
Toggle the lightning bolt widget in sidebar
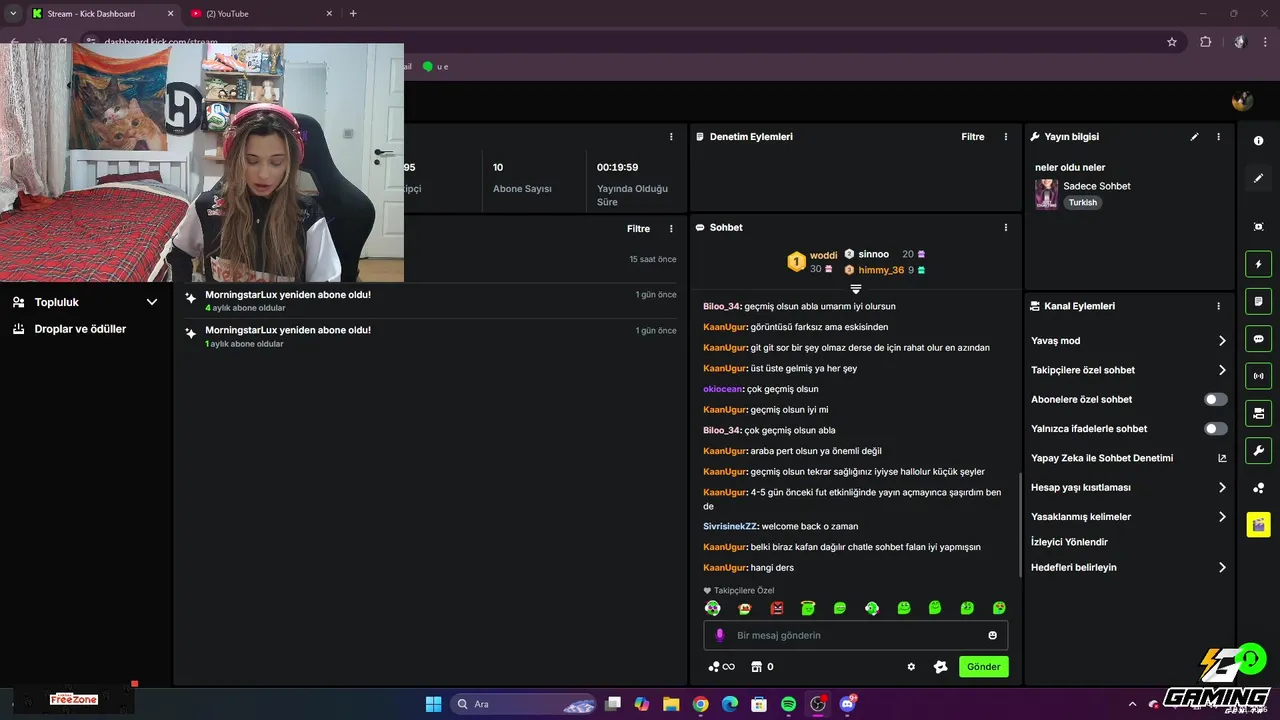(1258, 264)
